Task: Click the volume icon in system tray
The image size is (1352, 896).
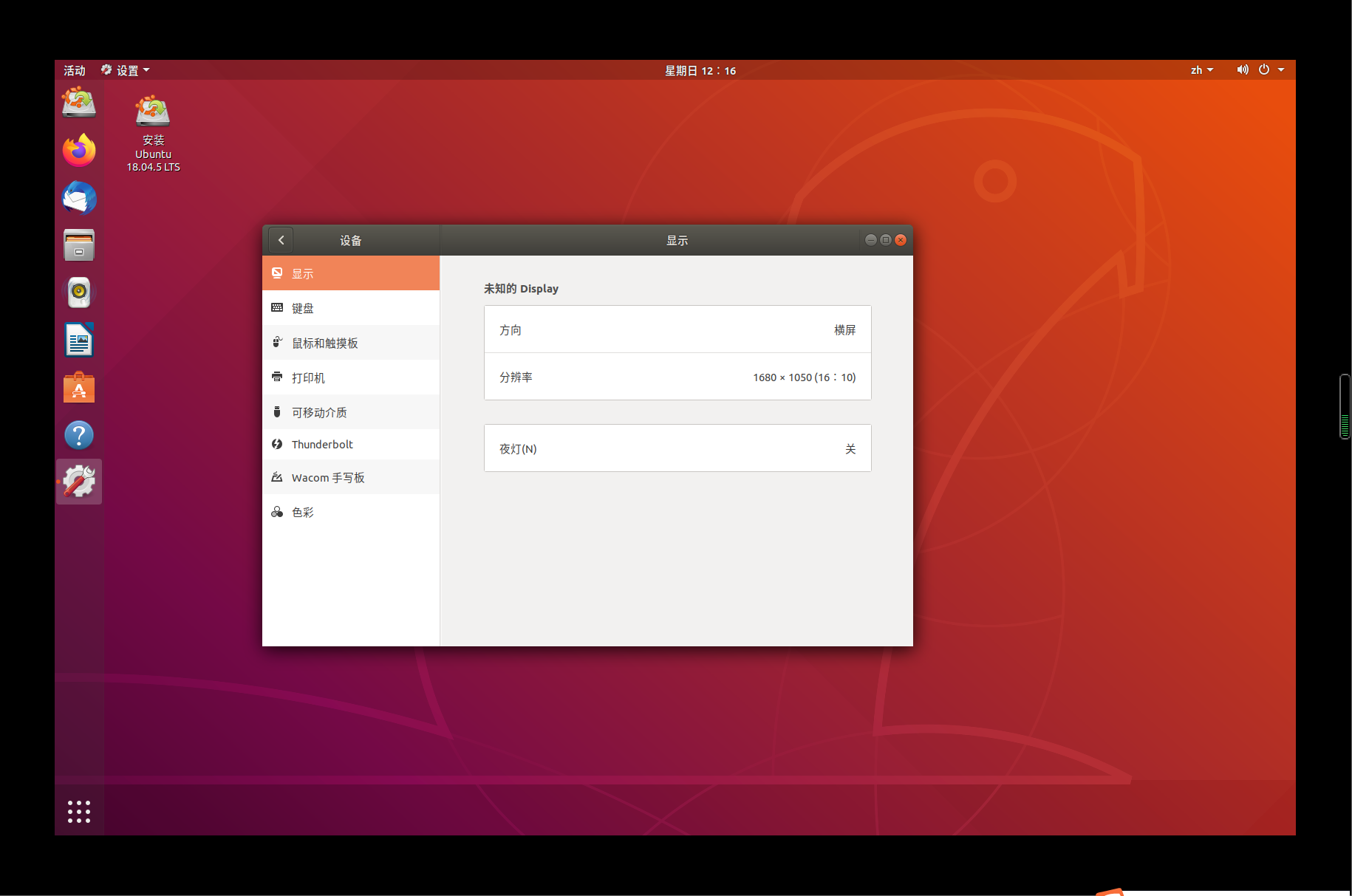Action: point(1243,69)
